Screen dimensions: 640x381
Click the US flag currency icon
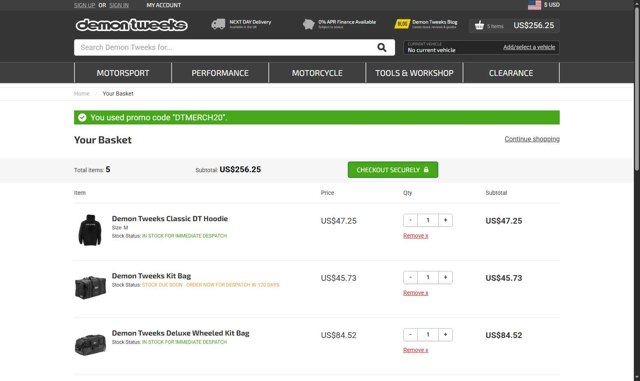534,5
